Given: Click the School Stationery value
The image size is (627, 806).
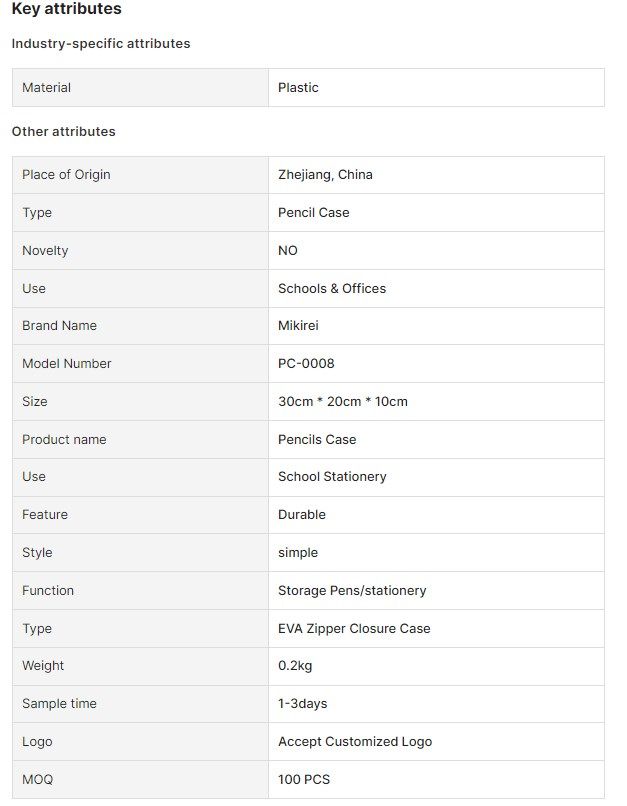Looking at the screenshot, I should (x=332, y=477).
